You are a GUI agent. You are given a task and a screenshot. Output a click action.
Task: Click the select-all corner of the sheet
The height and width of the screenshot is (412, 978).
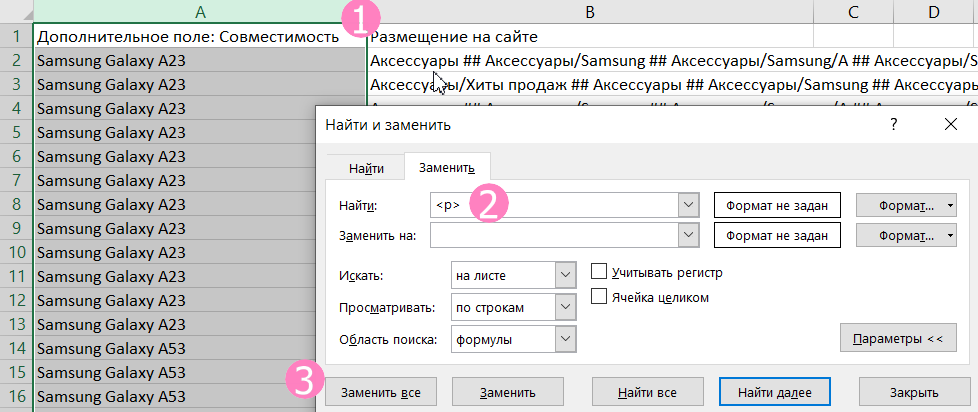(16, 11)
